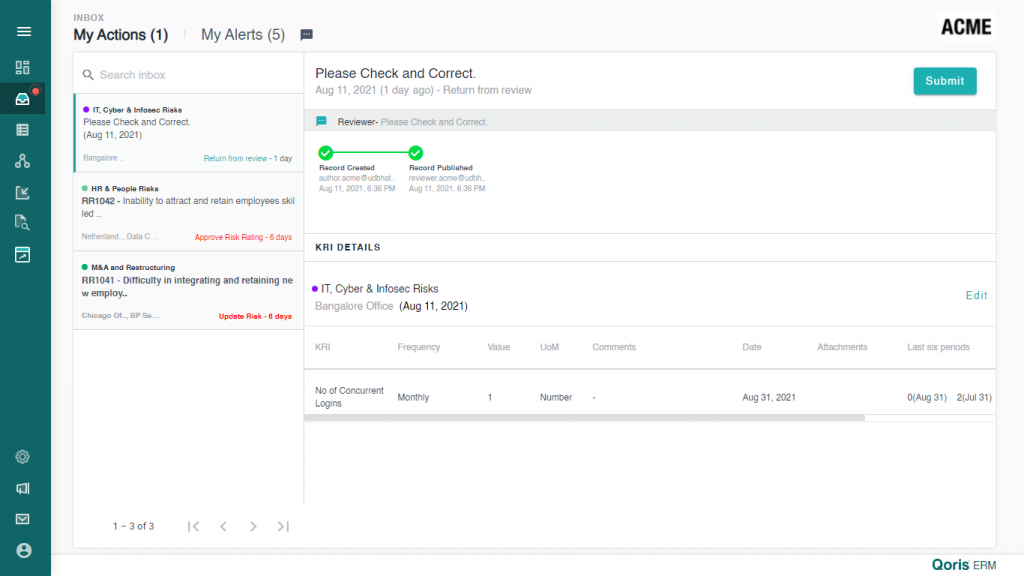Click the No of Concurrent Logins cell
This screenshot has width=1024, height=576.
coord(349,397)
